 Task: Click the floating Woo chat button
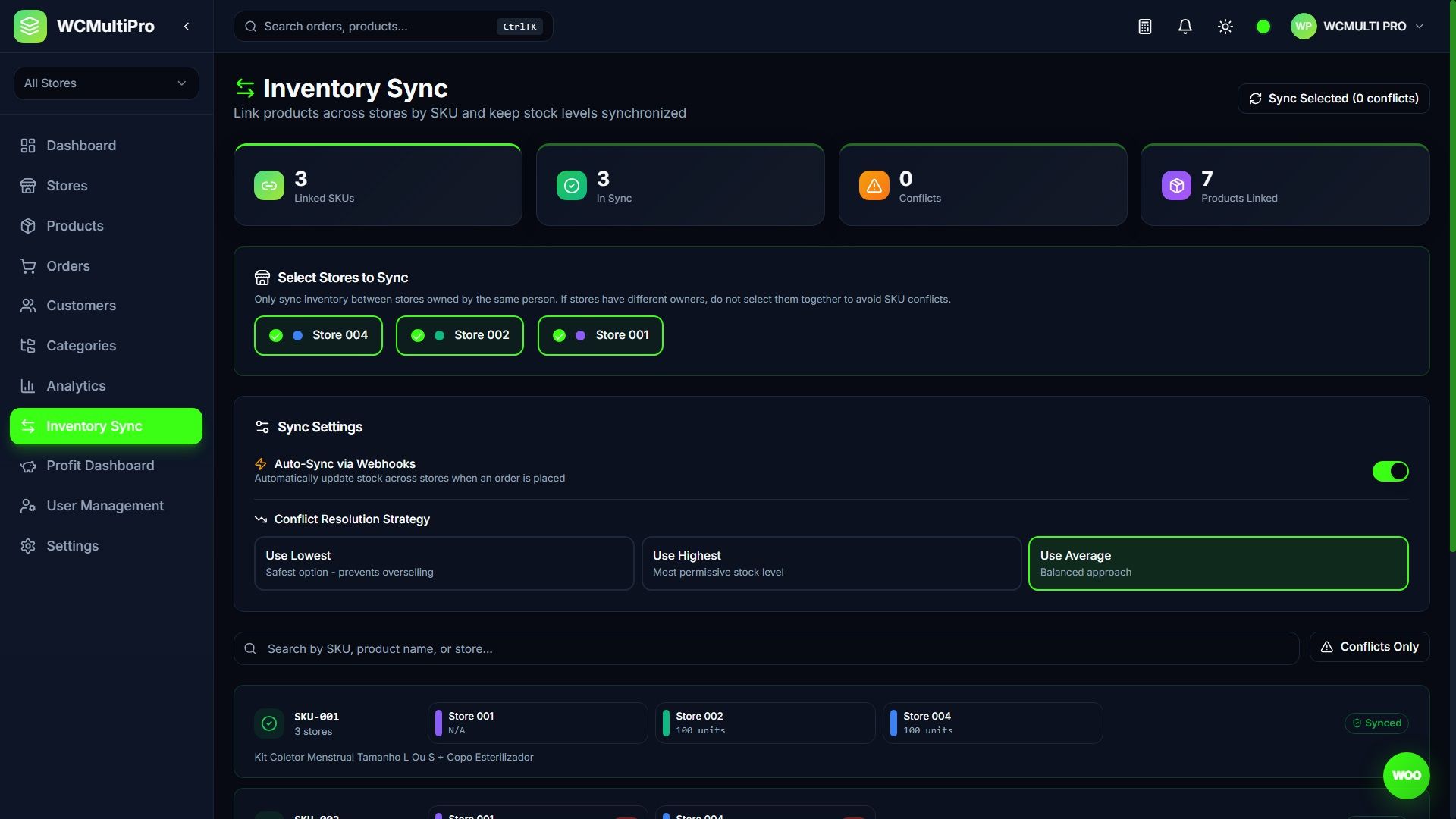click(x=1406, y=775)
